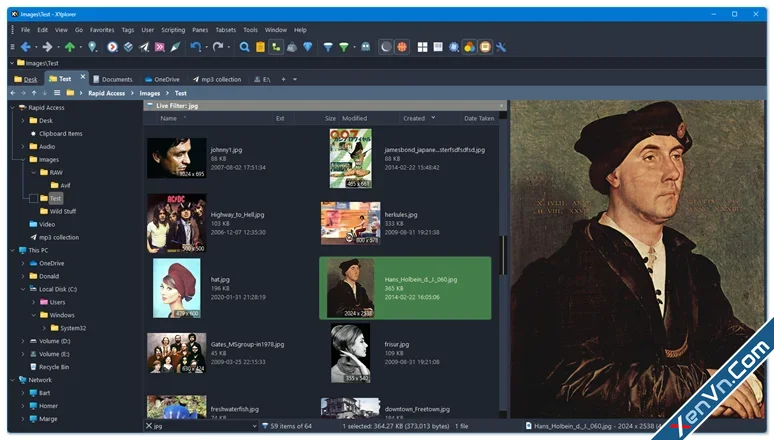Close the Live Filter bar
Screen dimensions: 774x440
(x=502, y=105)
